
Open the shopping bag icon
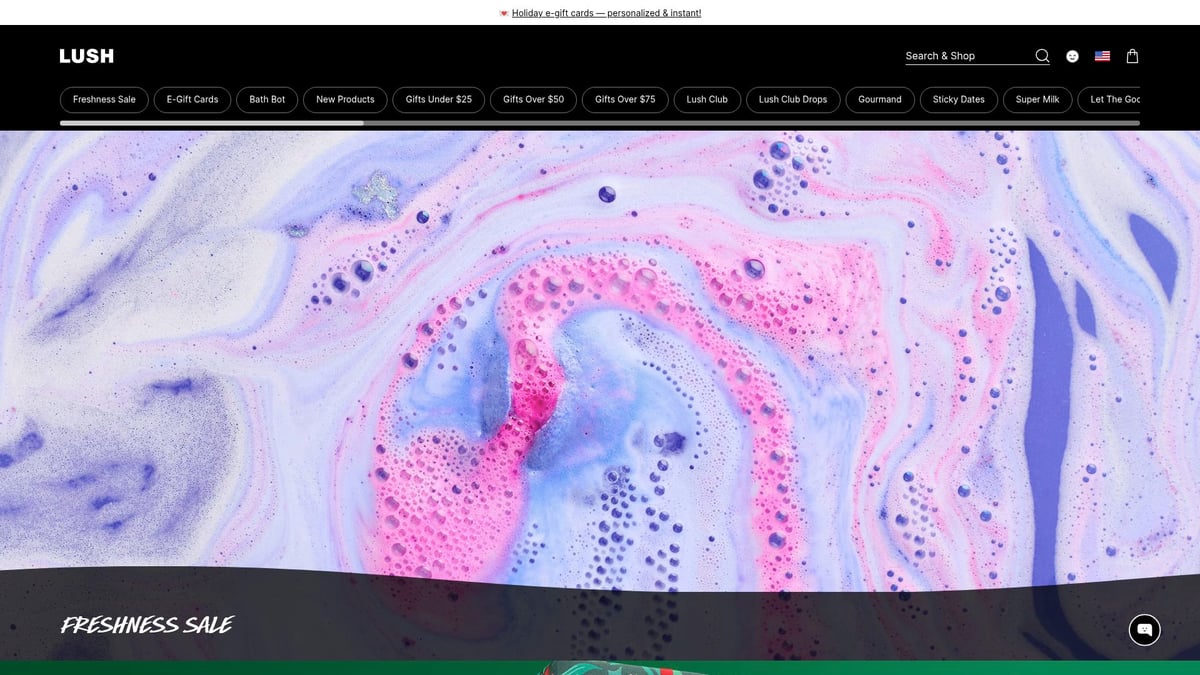point(1132,57)
